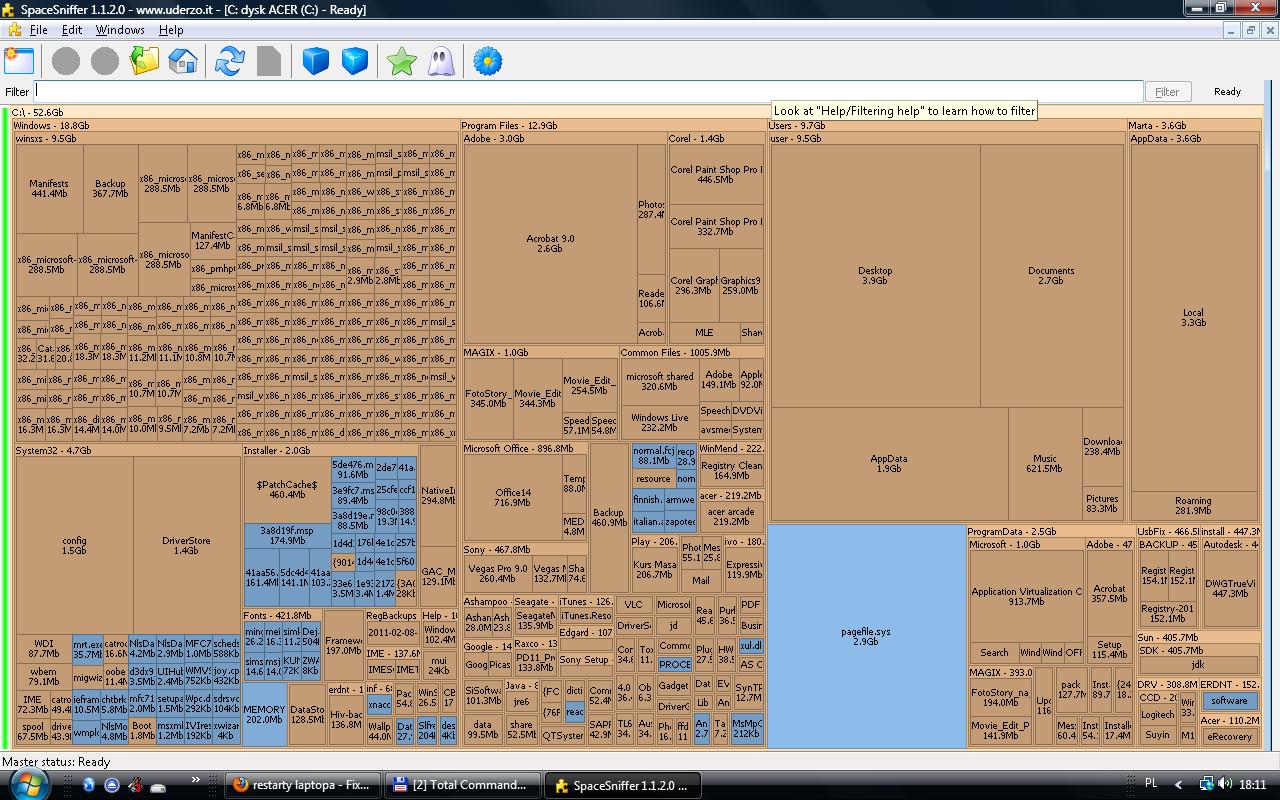Select the Registry Clean 164.9Mb block

[731, 470]
